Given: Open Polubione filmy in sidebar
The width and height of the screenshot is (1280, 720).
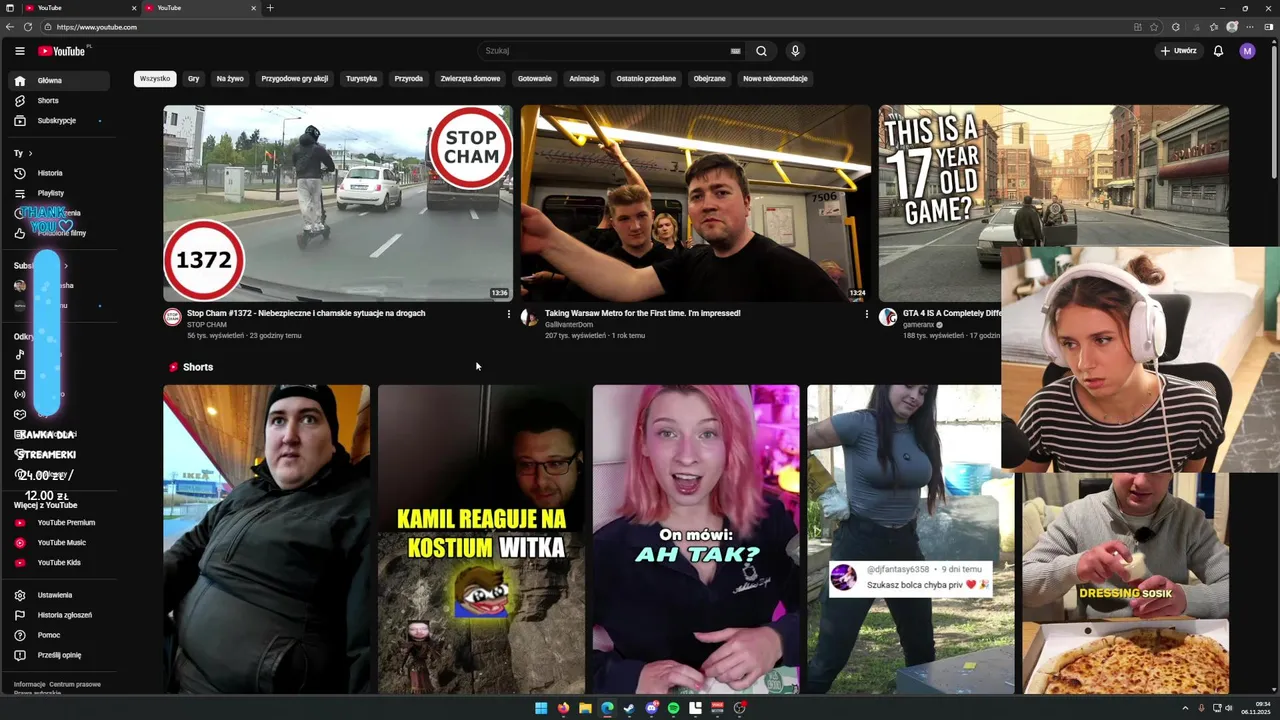Looking at the screenshot, I should tap(58, 233).
